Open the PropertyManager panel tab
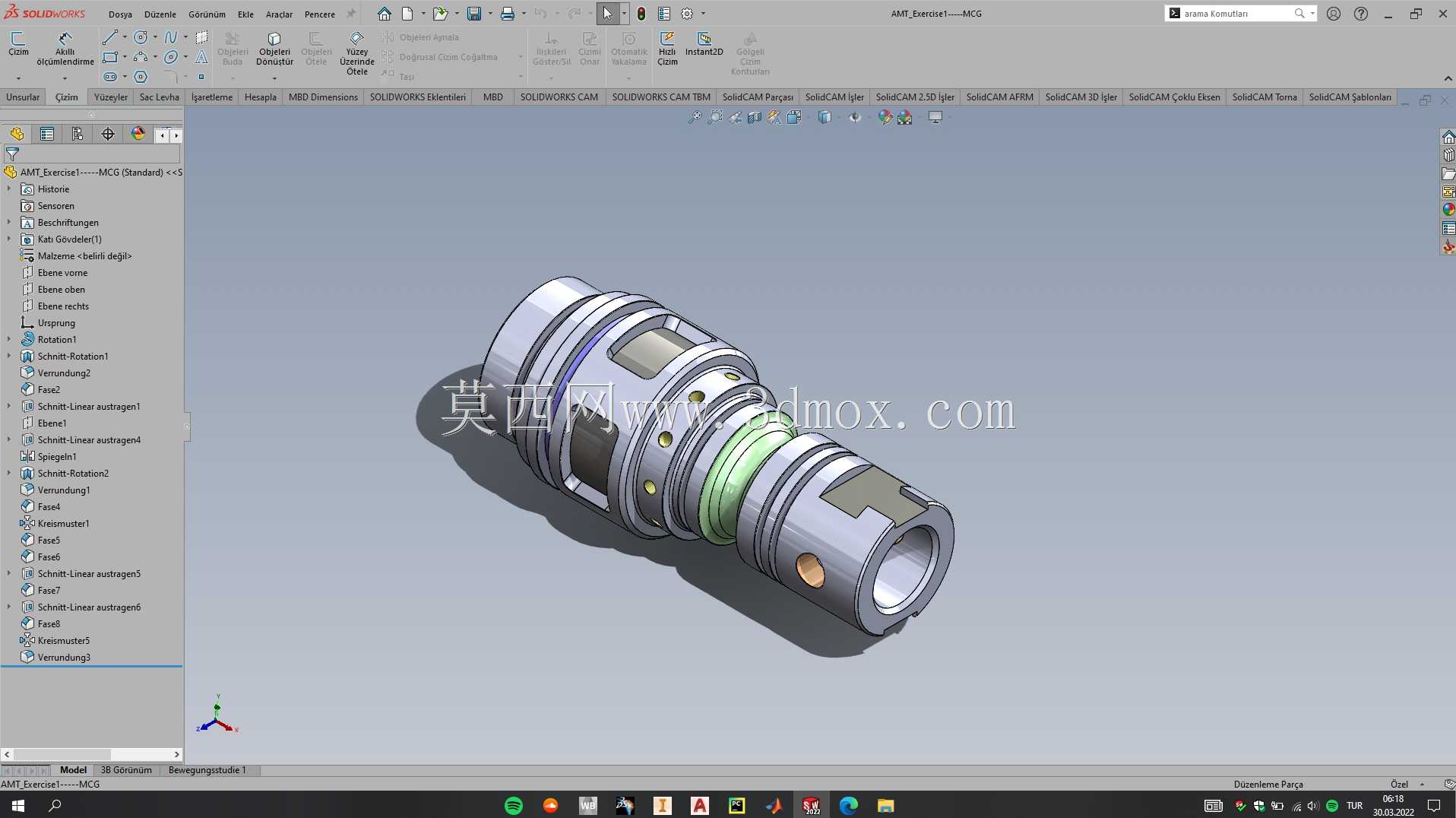This screenshot has width=1456, height=818. [x=47, y=135]
